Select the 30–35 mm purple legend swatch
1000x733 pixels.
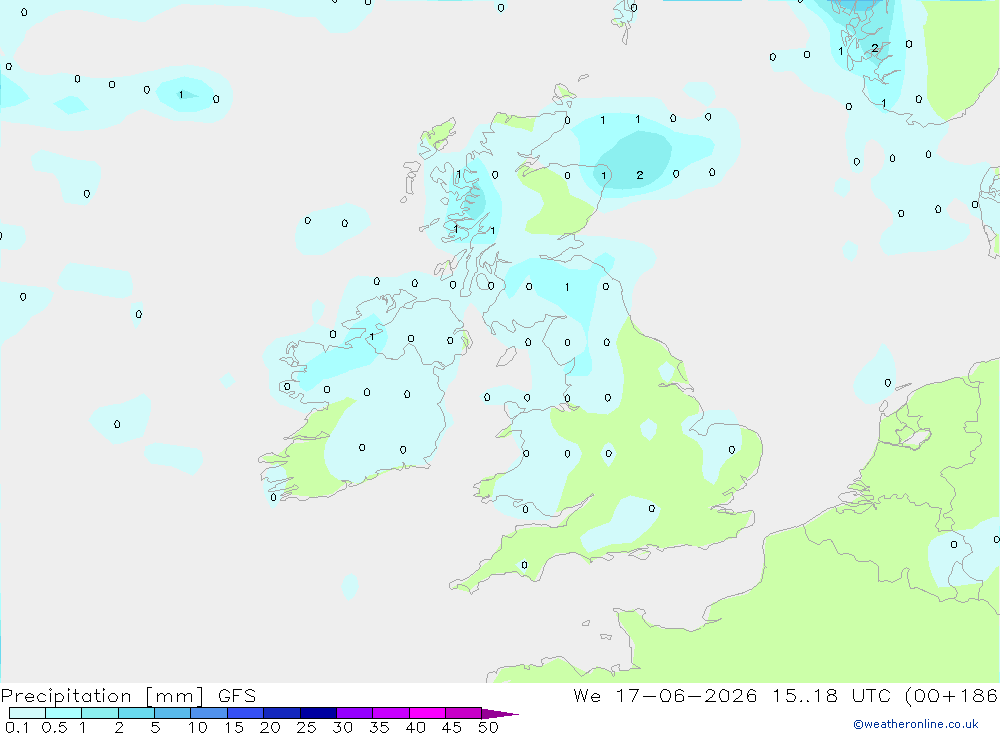click(355, 713)
